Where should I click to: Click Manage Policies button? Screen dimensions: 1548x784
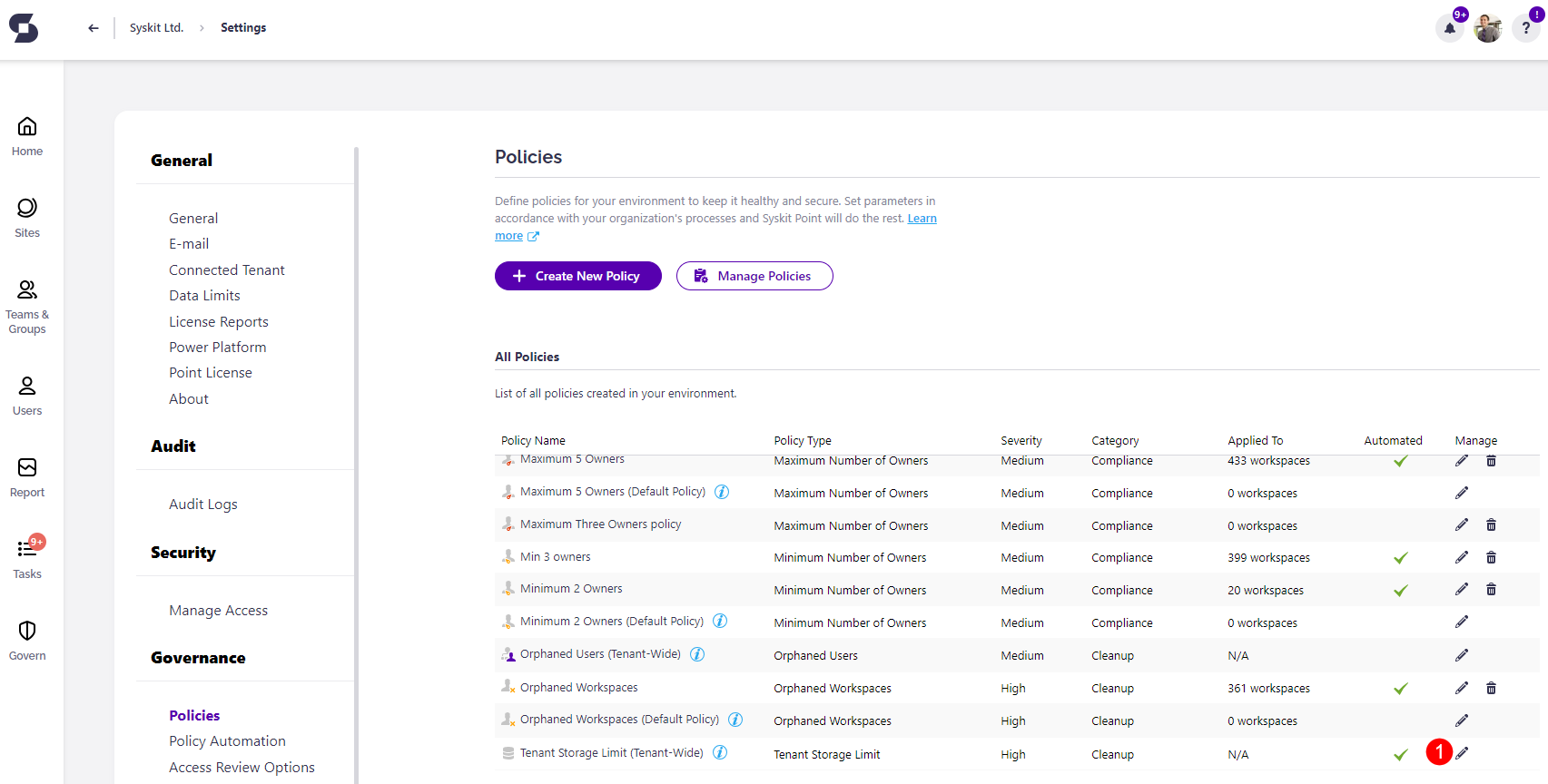pyautogui.click(x=754, y=276)
